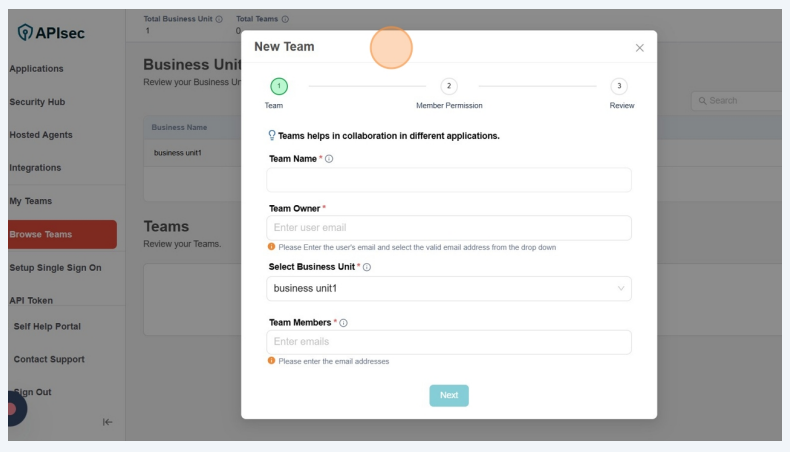Click the Select Business Unit info icon
Image resolution: width=790 pixels, height=452 pixels.
point(367,267)
